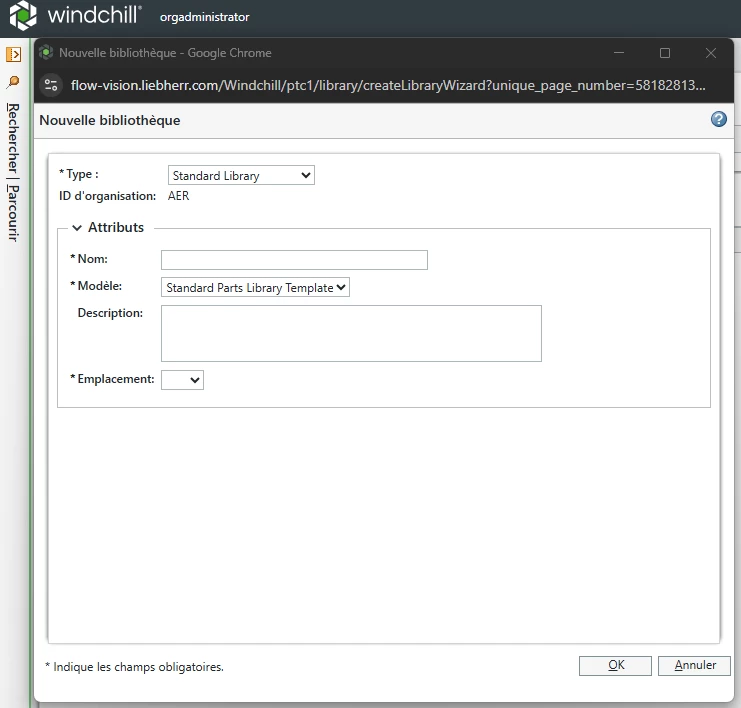The image size is (741, 708).
Task: Select the Parcourir sidebar tab
Action: 13,213
